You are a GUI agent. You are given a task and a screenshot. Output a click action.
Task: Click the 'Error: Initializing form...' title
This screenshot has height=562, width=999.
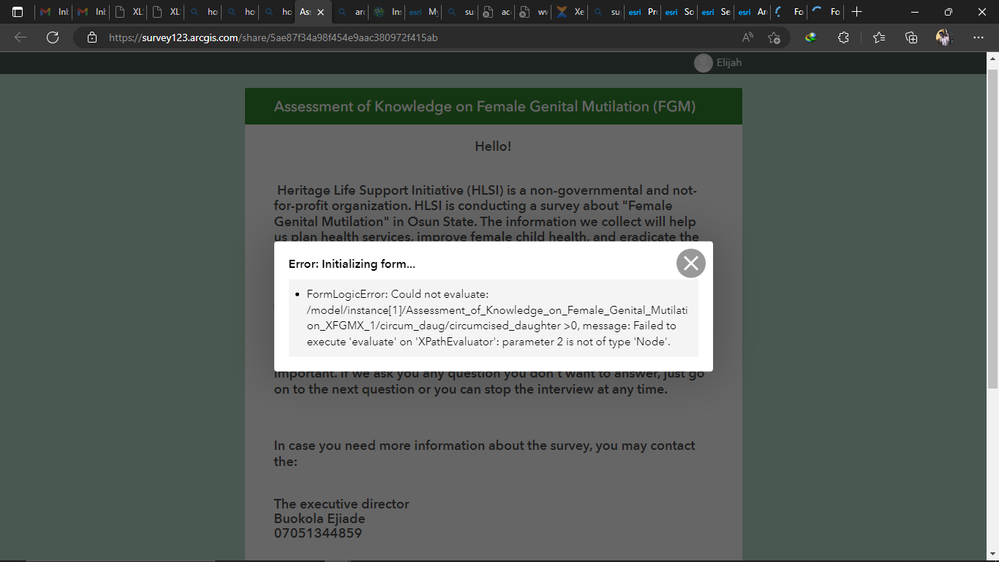[352, 264]
